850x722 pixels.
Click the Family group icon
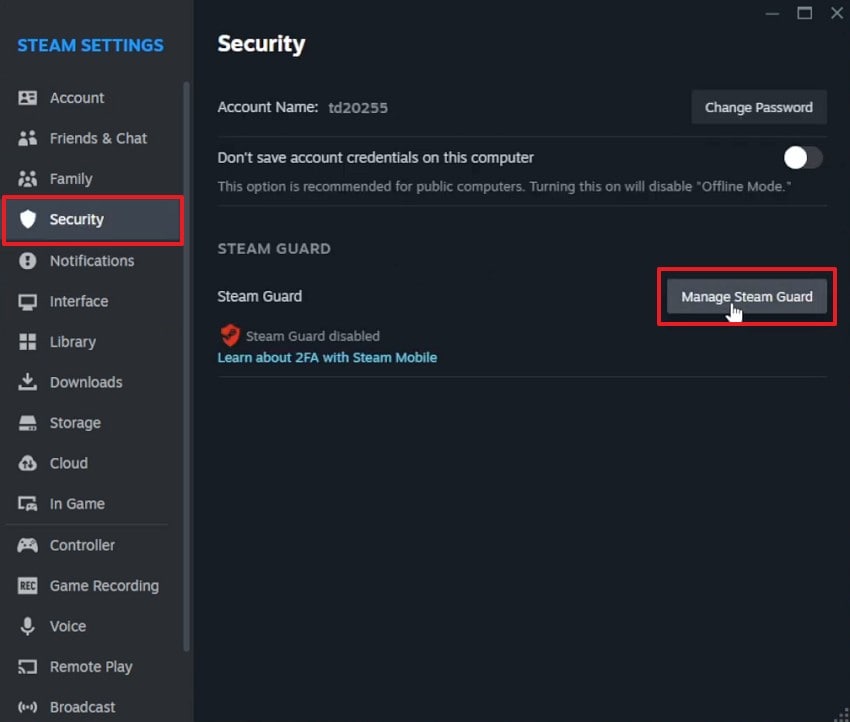pyautogui.click(x=28, y=179)
